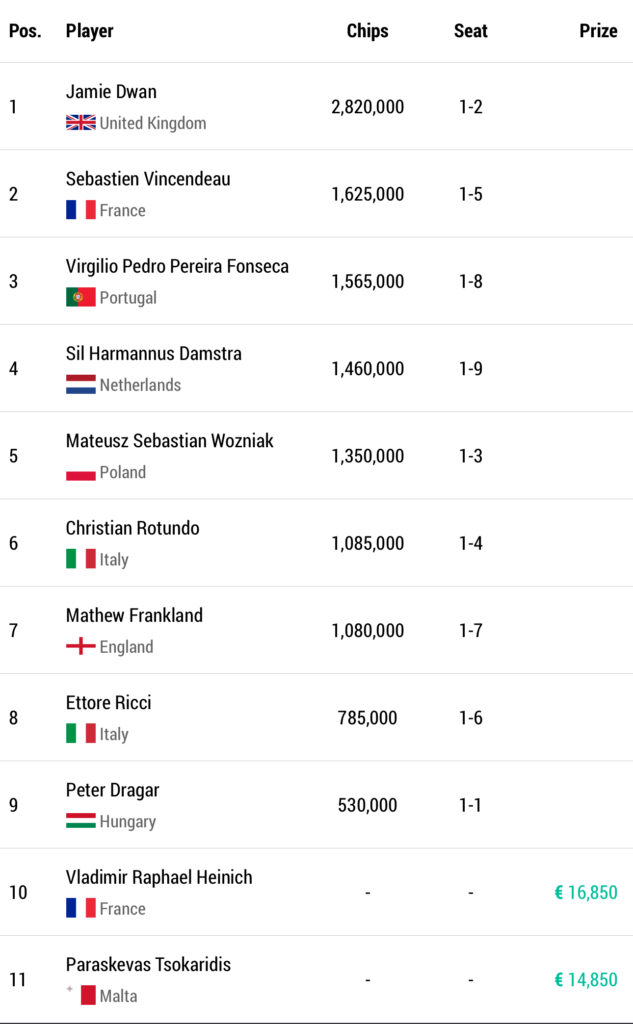The width and height of the screenshot is (633, 1024).
Task: Sort by the Chips column header
Action: click(367, 31)
